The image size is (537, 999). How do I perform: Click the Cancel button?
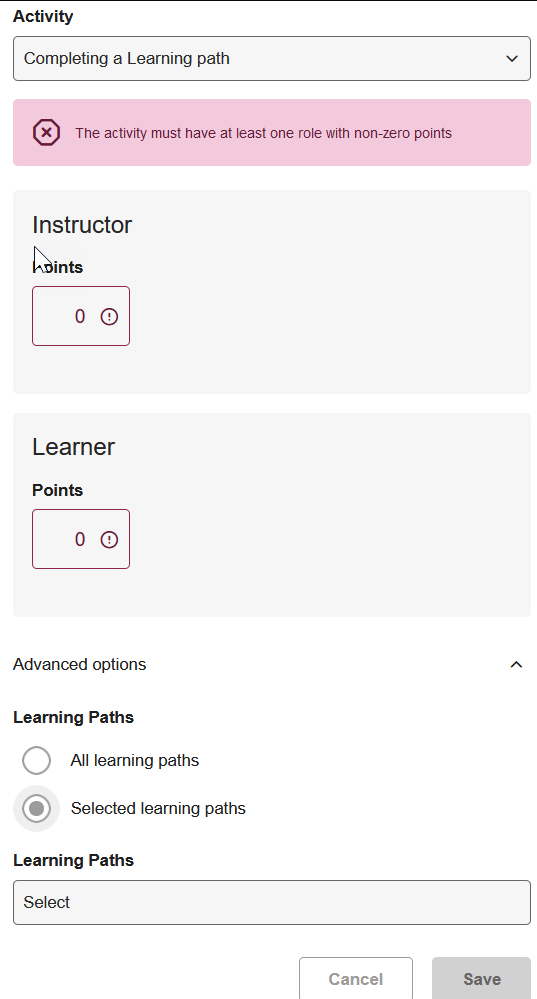click(355, 979)
